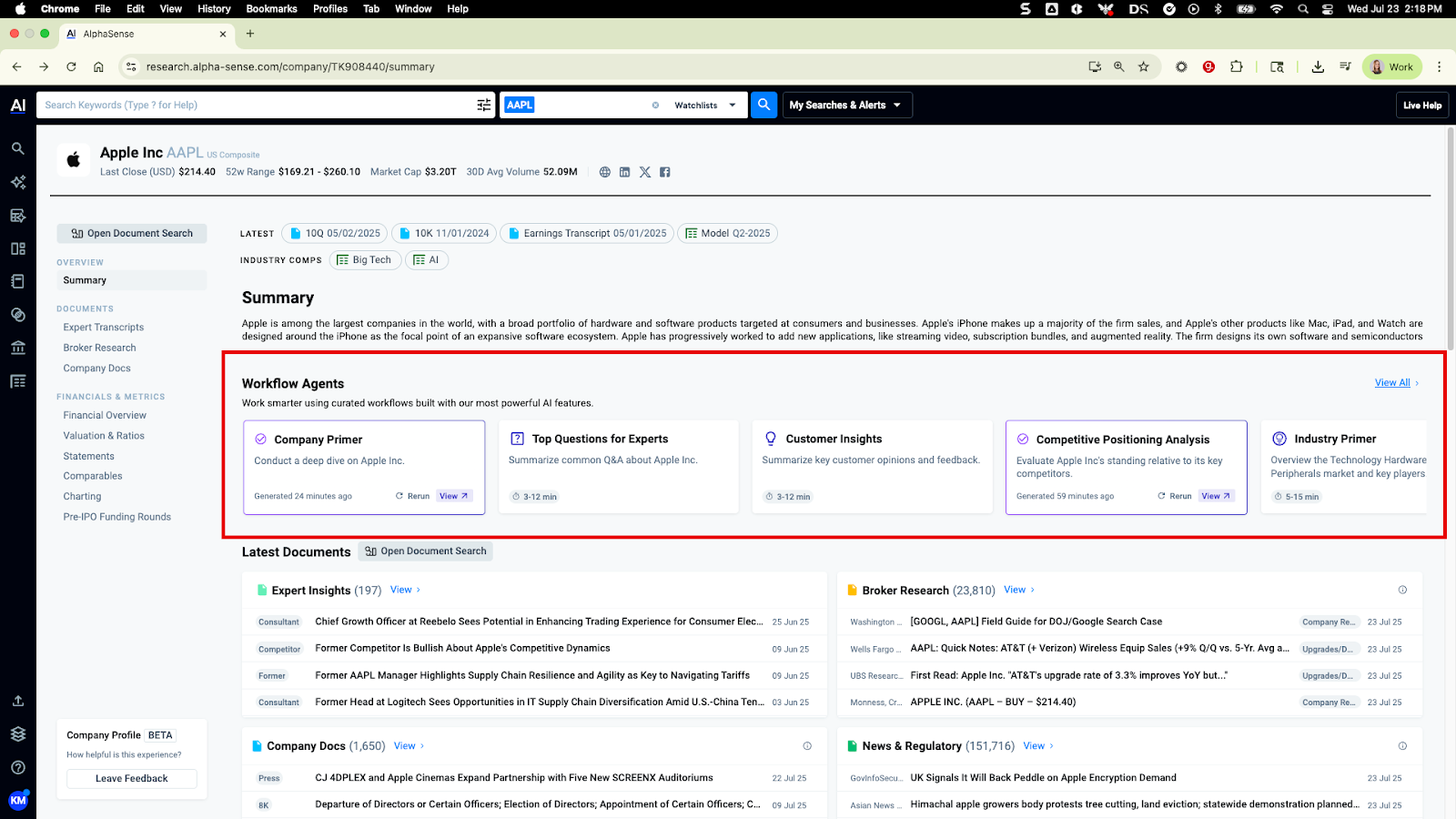Click the blue search magnifier button
The image size is (1456, 819).
(x=764, y=105)
